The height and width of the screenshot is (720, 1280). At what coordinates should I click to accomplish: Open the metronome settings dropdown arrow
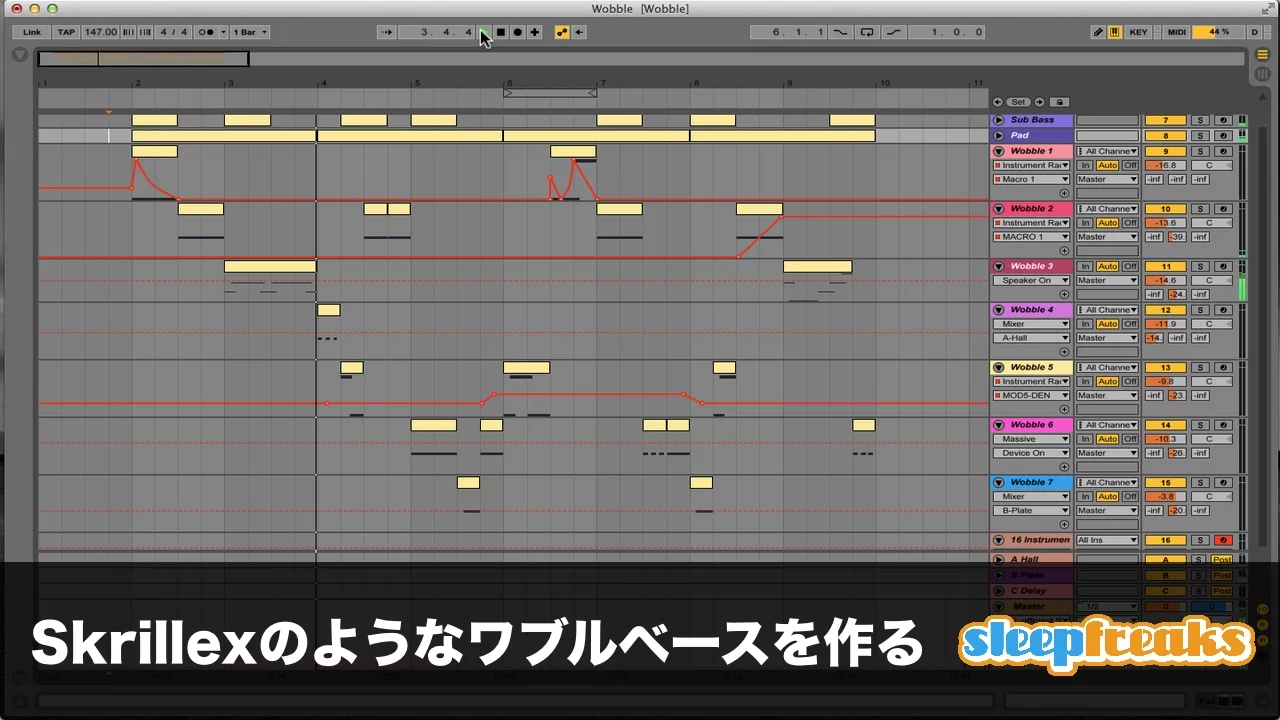tap(223, 32)
